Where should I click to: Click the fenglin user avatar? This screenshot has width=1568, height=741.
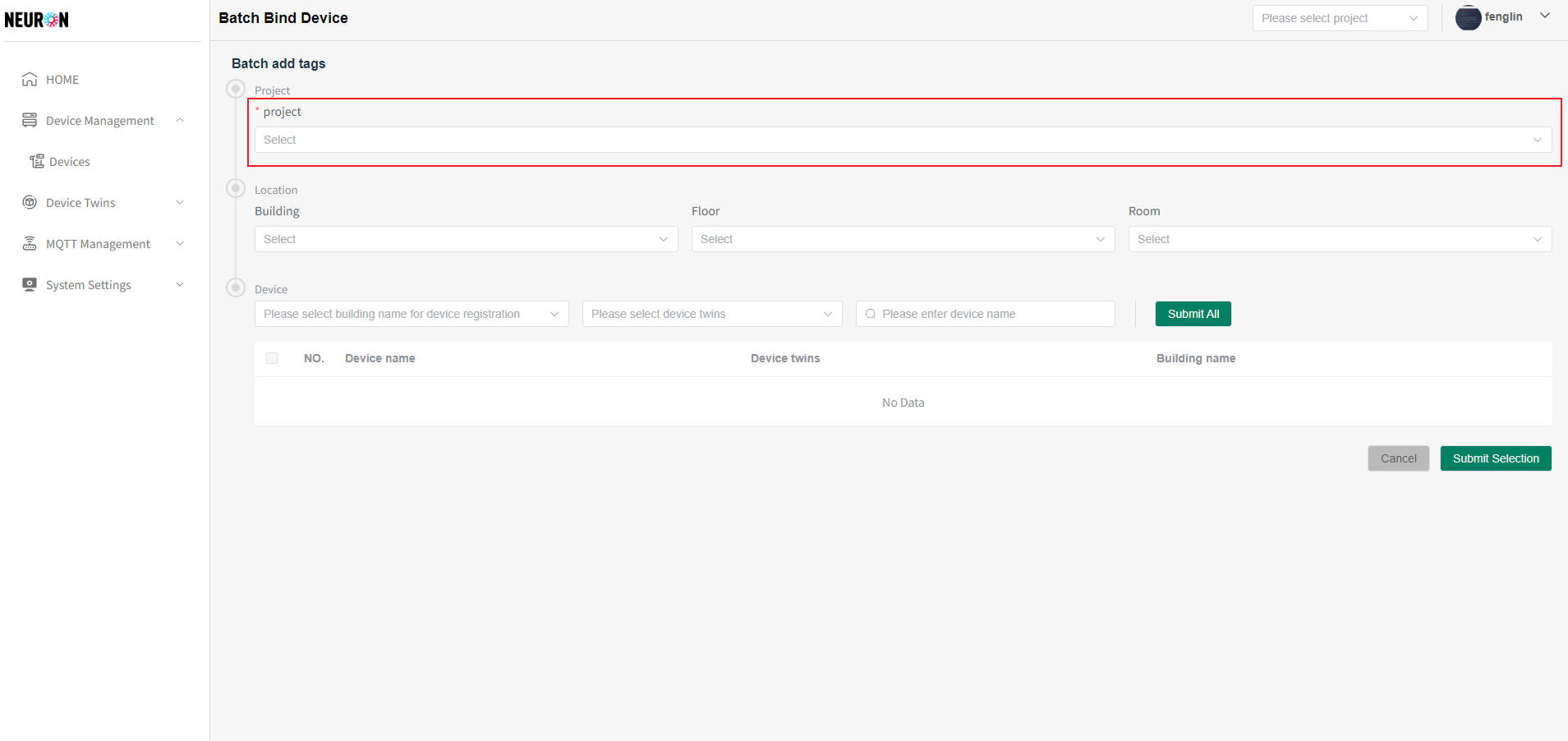(1468, 17)
